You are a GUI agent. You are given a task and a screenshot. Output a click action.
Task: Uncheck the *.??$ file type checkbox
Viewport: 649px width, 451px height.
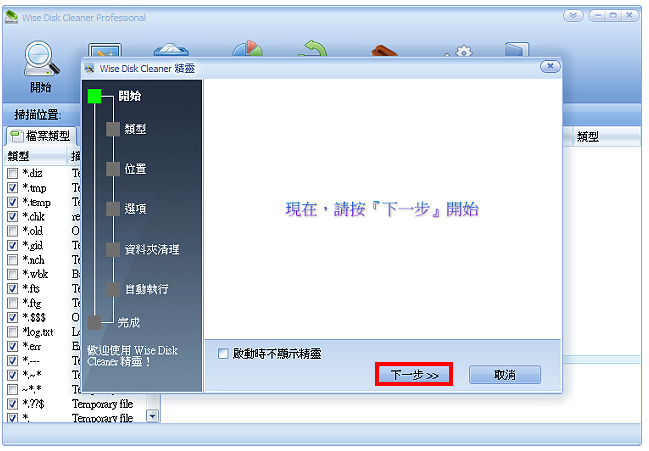click(x=13, y=403)
